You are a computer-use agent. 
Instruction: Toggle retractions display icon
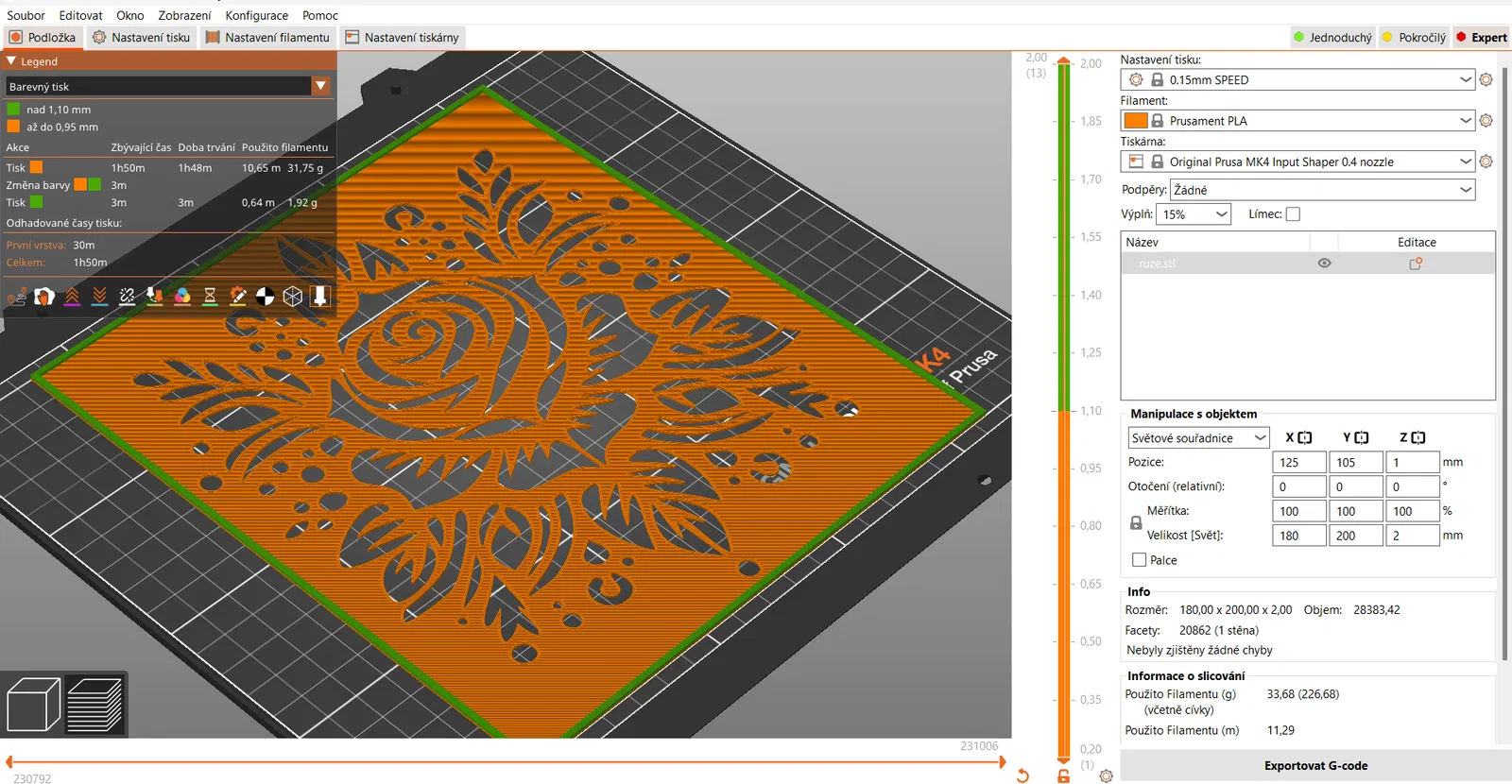[72, 297]
